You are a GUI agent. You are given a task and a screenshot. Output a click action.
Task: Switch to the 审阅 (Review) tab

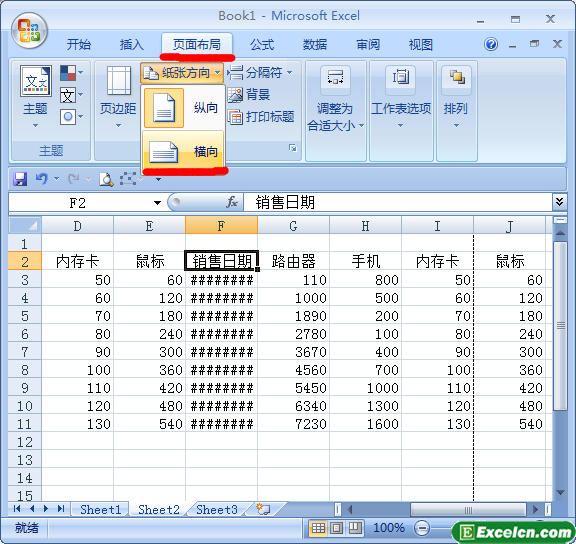(368, 45)
